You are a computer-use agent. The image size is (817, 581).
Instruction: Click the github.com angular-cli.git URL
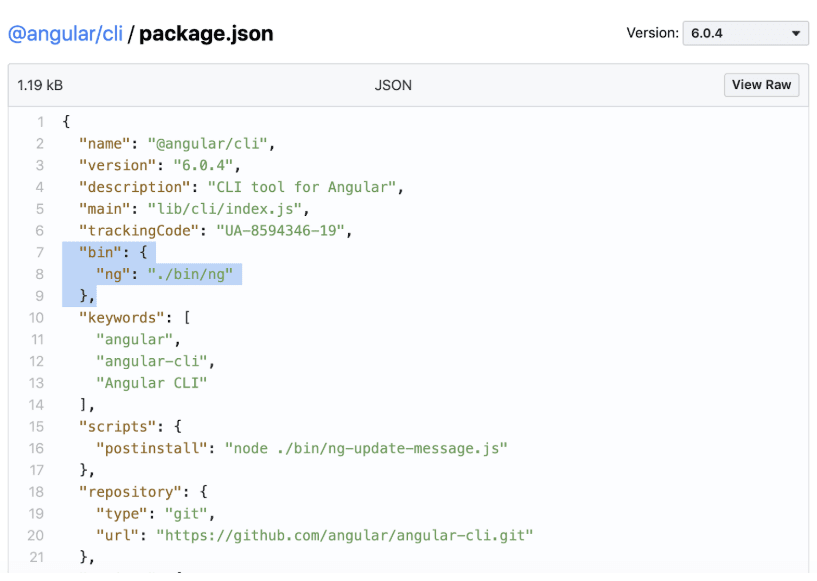point(345,536)
